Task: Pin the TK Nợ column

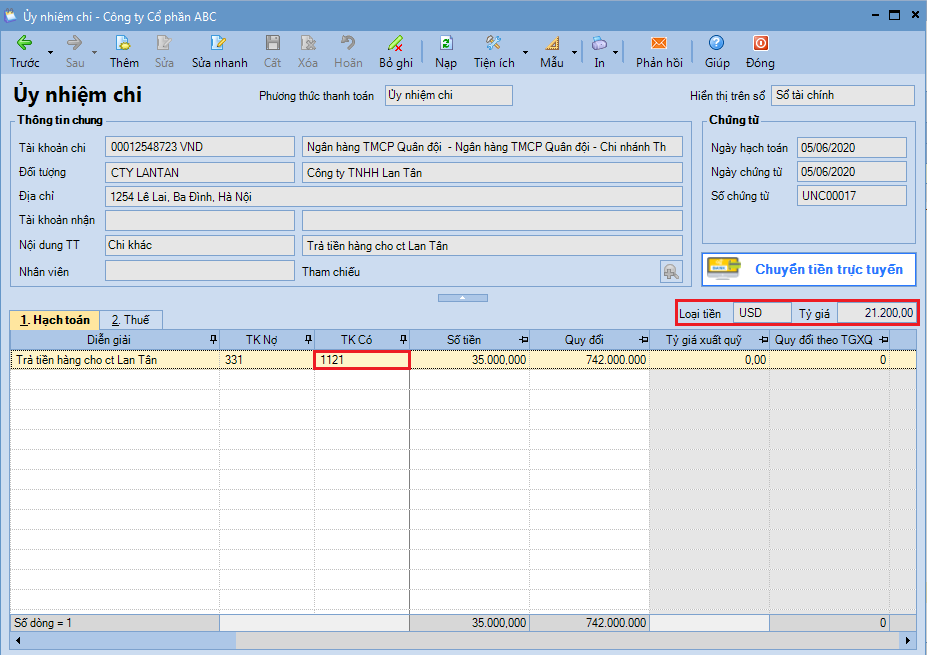Action: (308, 339)
